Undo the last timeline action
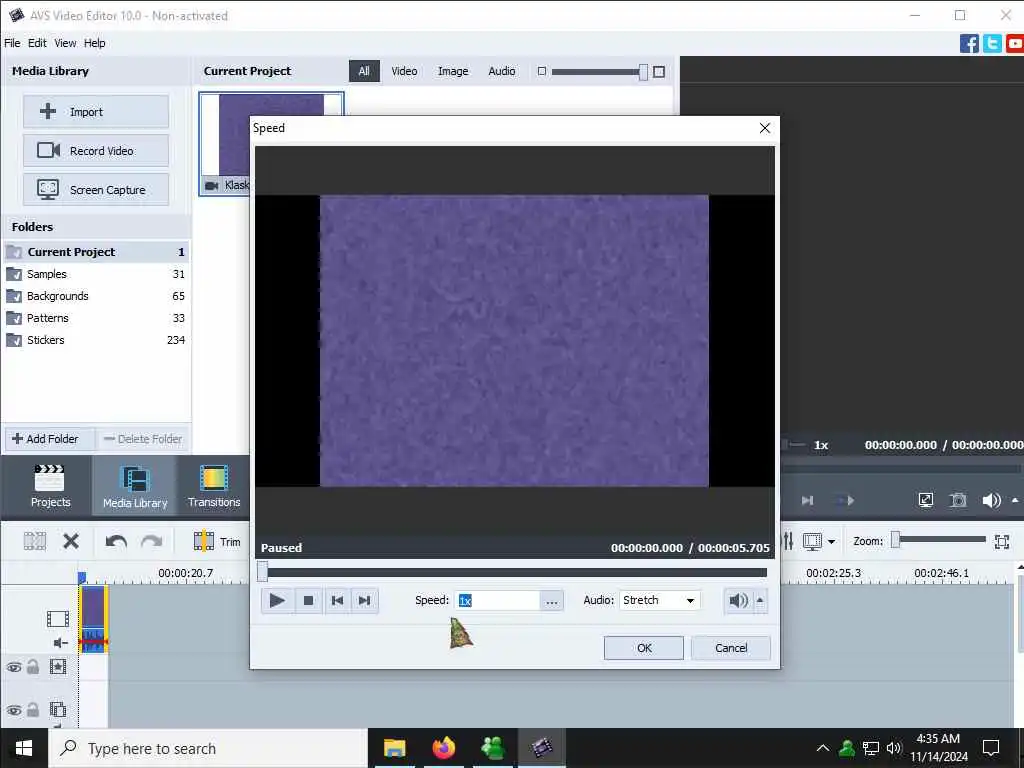Screen dimensions: 1024x768 116,541
